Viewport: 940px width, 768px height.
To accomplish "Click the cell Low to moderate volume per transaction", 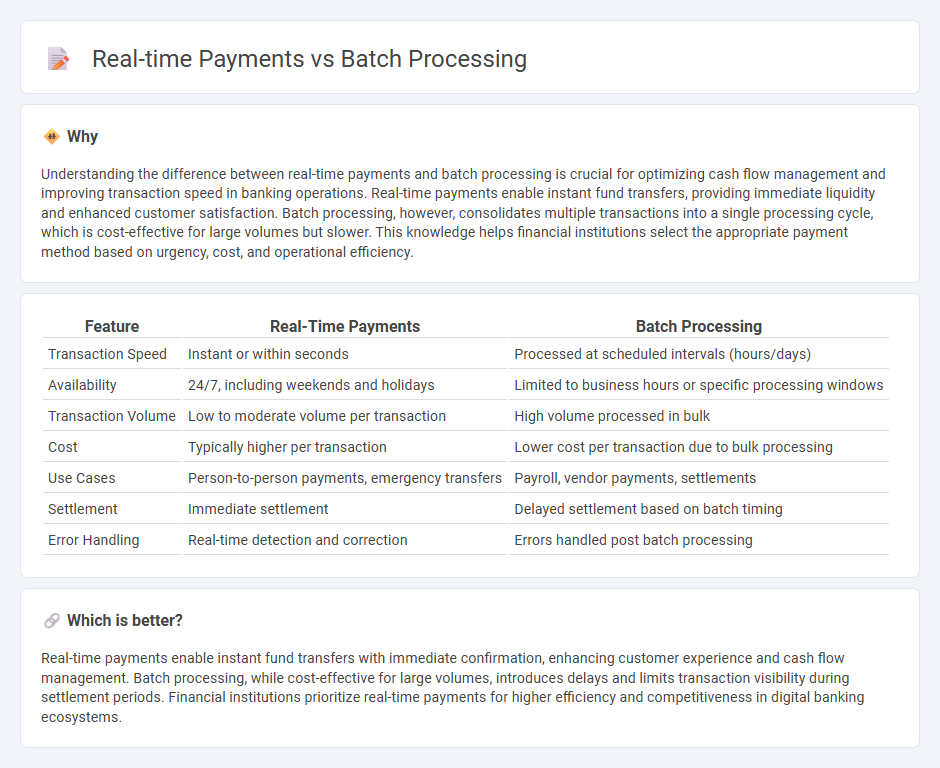I will 345,416.
